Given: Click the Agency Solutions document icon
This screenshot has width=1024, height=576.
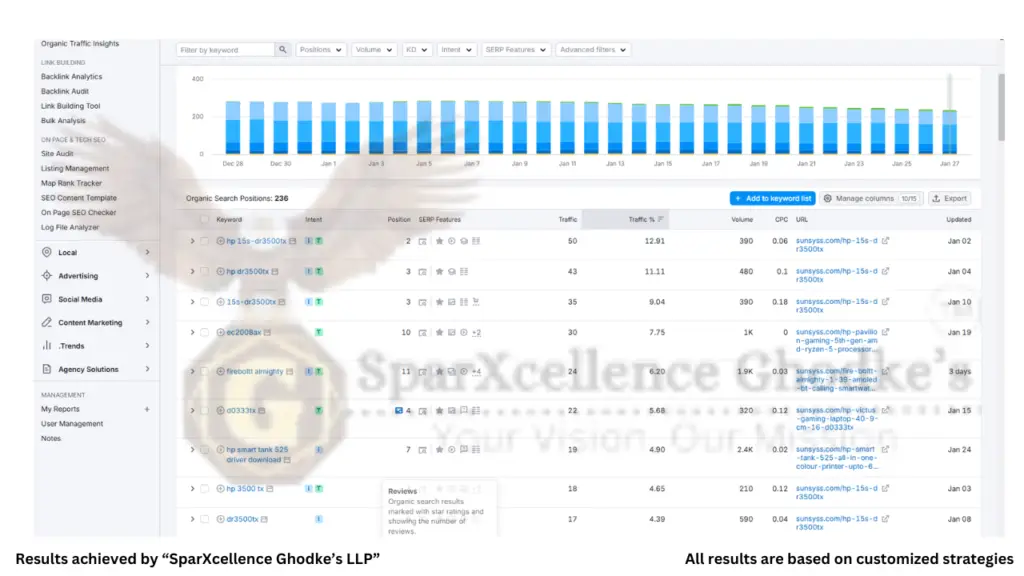Looking at the screenshot, I should click(x=47, y=369).
